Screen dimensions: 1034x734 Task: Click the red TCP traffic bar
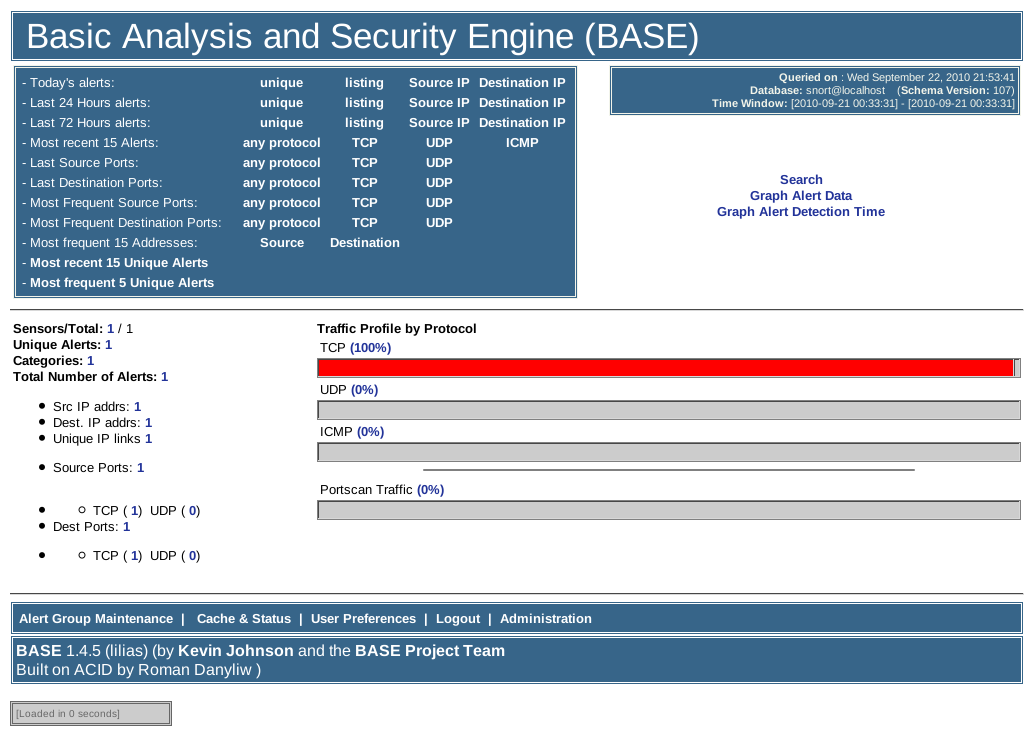point(665,368)
